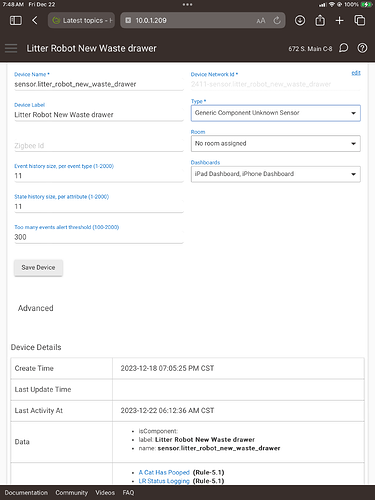The height and width of the screenshot is (500, 375).
Task: Open the three-dot multitasking menu
Action: coord(187,5)
